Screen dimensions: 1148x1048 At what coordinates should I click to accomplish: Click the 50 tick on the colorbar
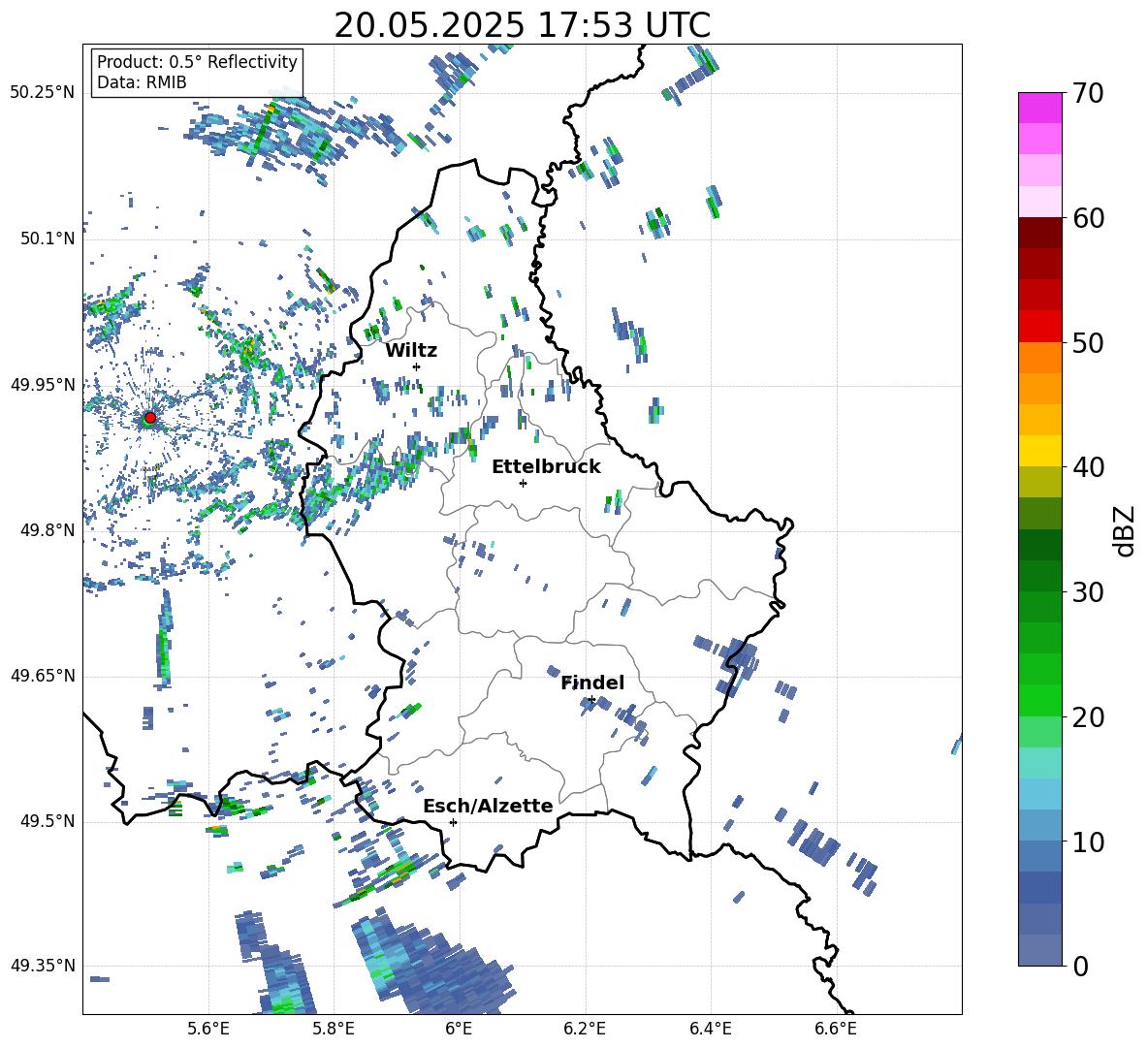pos(1087,342)
